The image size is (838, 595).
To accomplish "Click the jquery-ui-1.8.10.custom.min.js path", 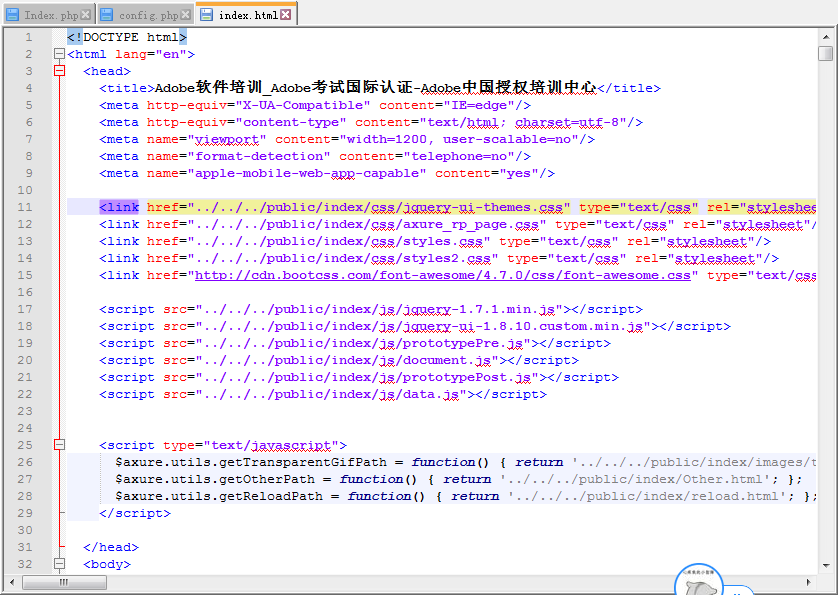I will pos(423,326).
